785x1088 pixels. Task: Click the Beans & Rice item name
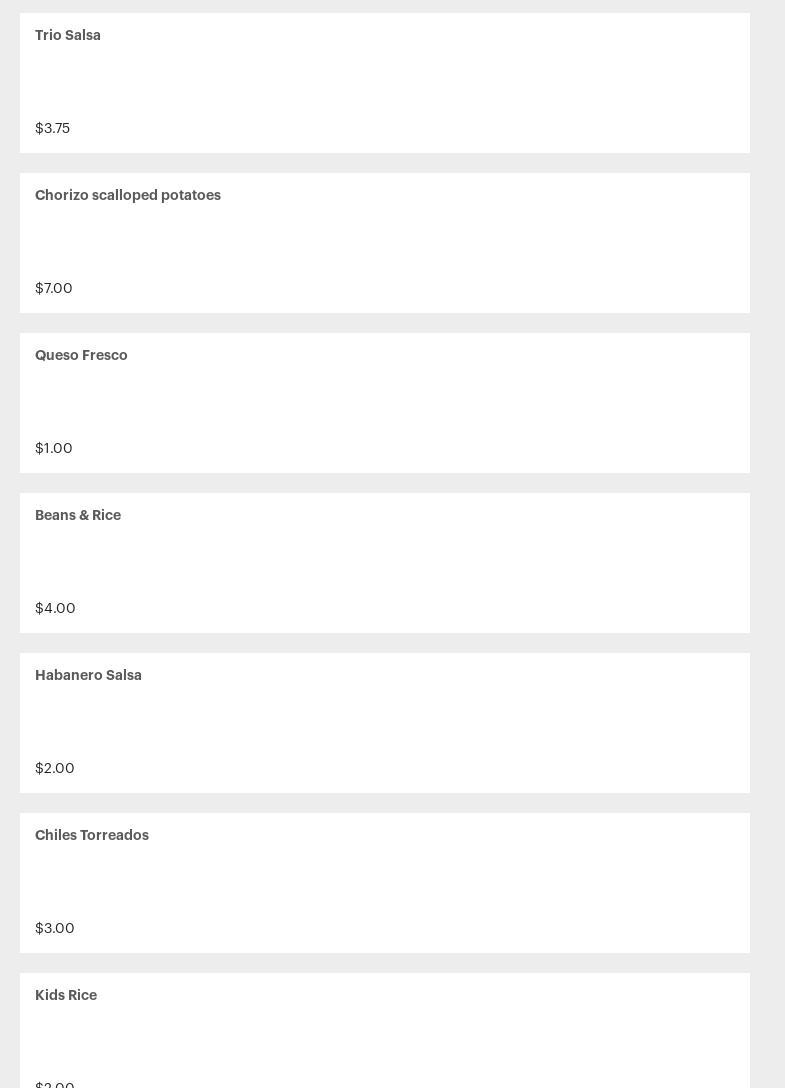(78, 515)
